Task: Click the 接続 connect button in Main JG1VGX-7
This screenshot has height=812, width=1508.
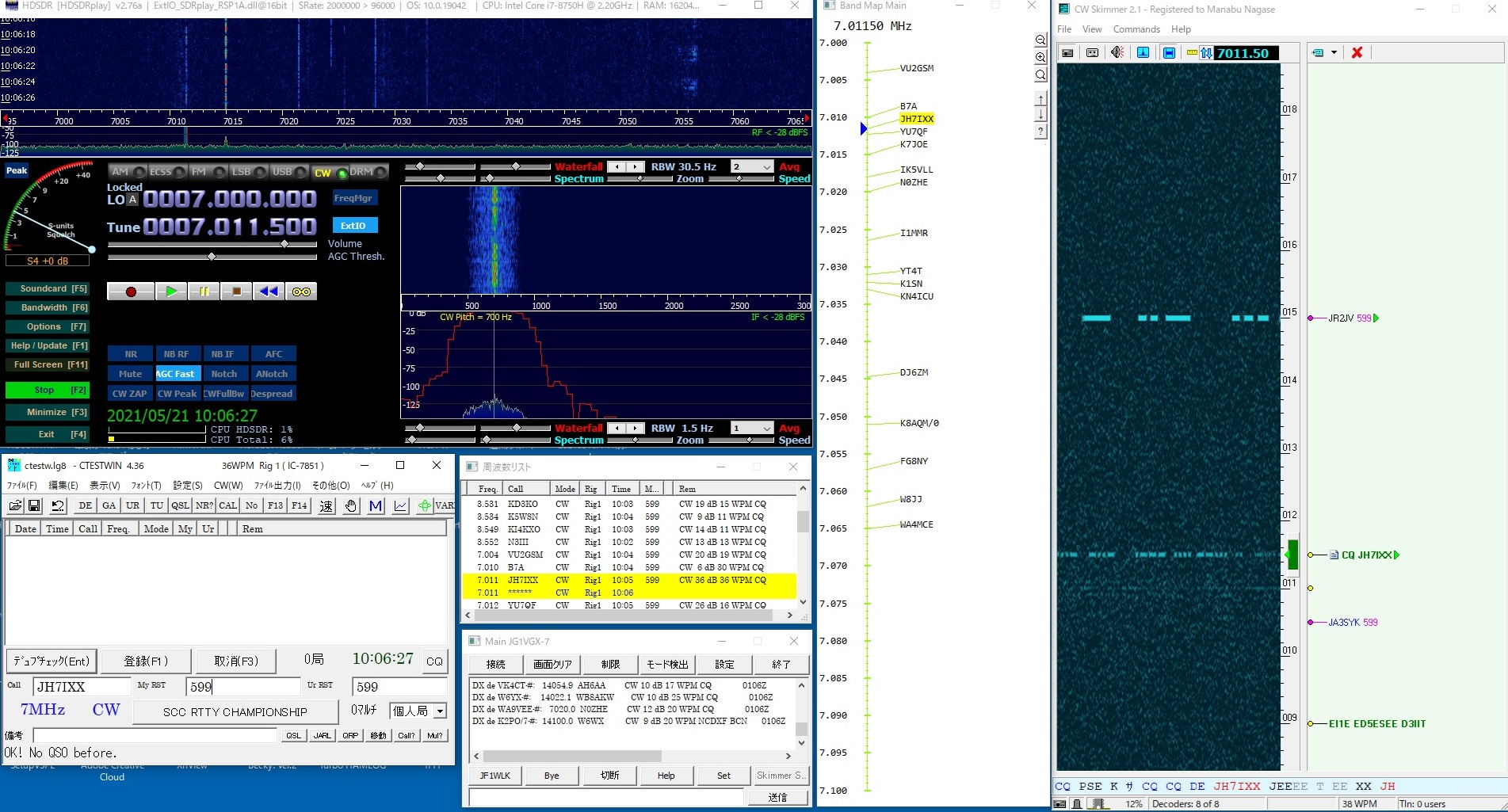Action: point(496,665)
